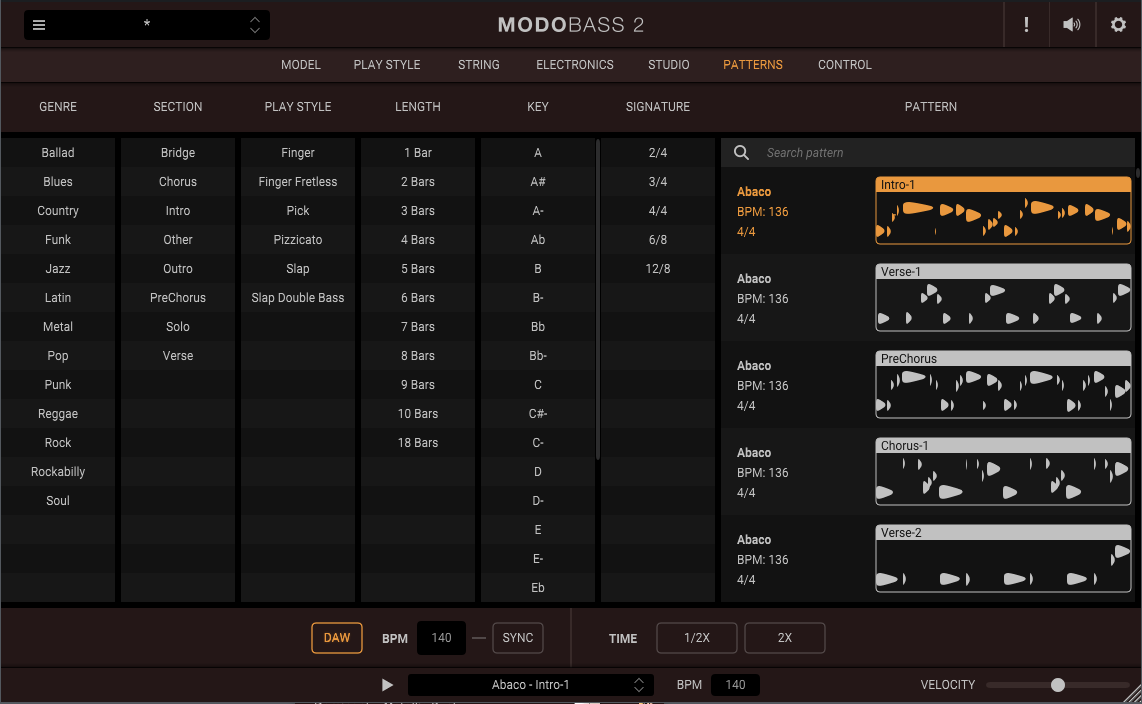The height and width of the screenshot is (704, 1142).
Task: Toggle the DAW tempo button
Action: click(x=337, y=638)
